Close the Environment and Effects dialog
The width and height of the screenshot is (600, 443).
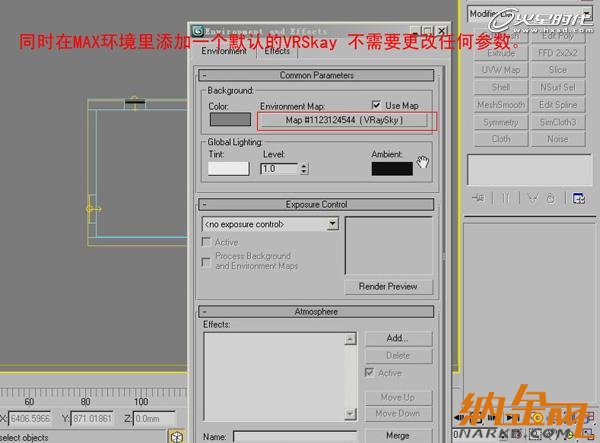click(442, 31)
